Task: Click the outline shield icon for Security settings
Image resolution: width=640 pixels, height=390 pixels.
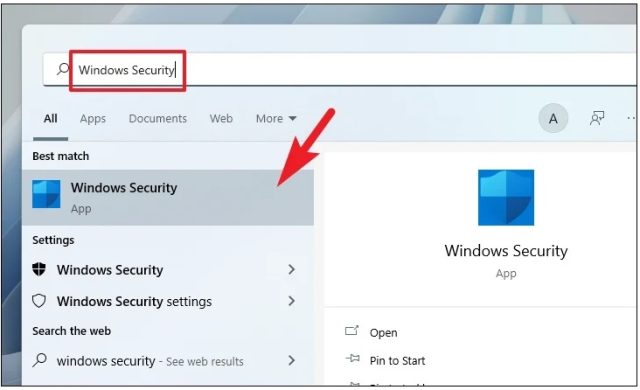Action: coord(39,301)
